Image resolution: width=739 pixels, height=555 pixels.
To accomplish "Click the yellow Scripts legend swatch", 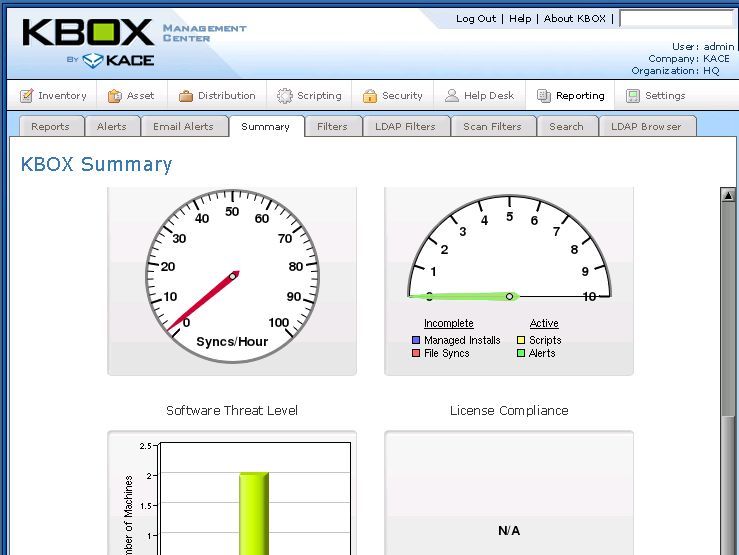I will (x=521, y=340).
